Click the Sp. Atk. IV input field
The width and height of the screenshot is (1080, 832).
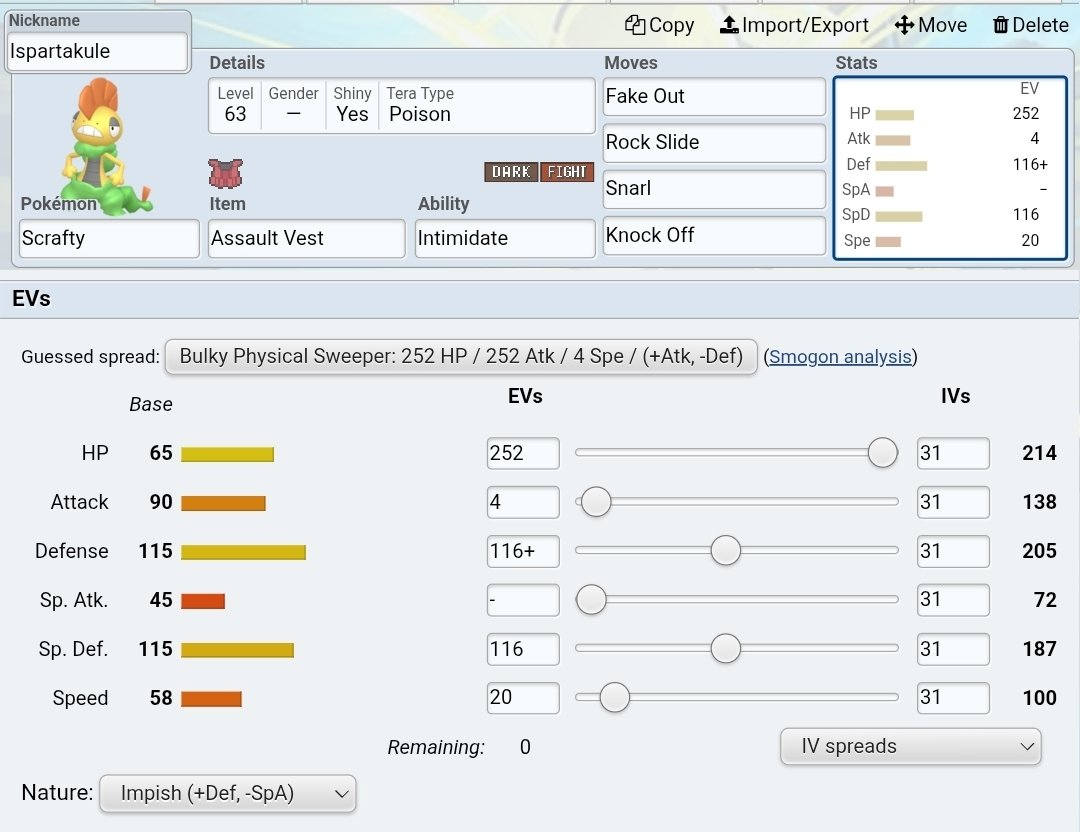[953, 600]
